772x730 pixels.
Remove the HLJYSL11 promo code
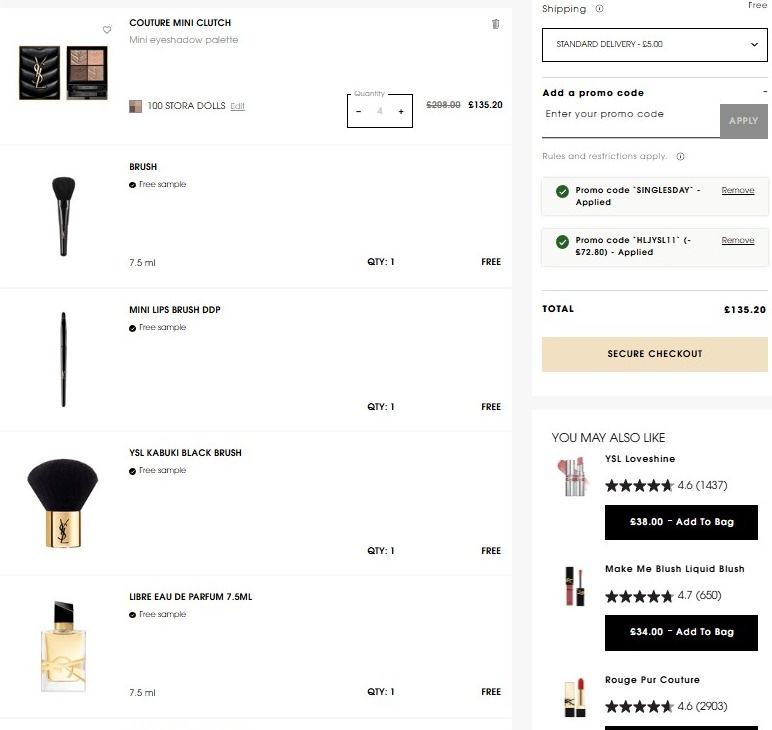(x=738, y=241)
